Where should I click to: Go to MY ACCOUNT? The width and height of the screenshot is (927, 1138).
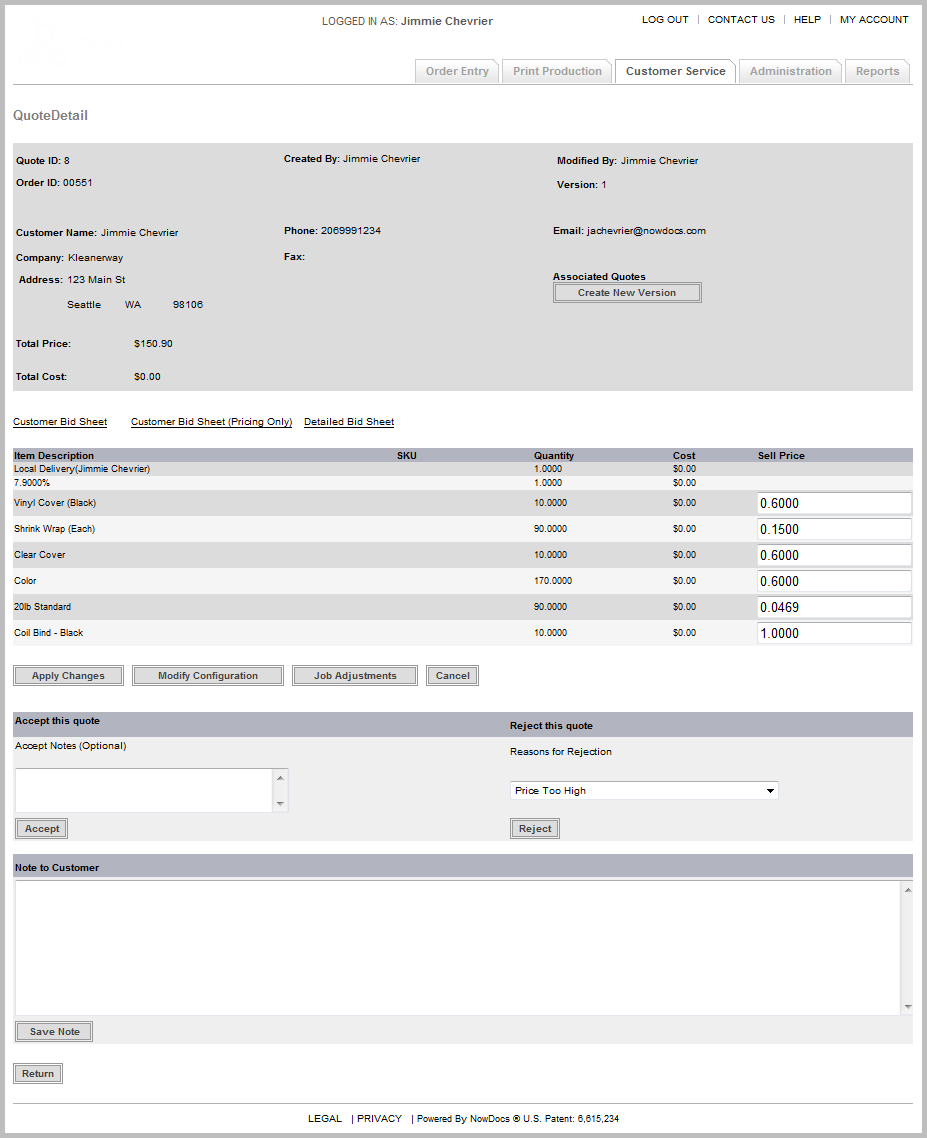click(874, 20)
